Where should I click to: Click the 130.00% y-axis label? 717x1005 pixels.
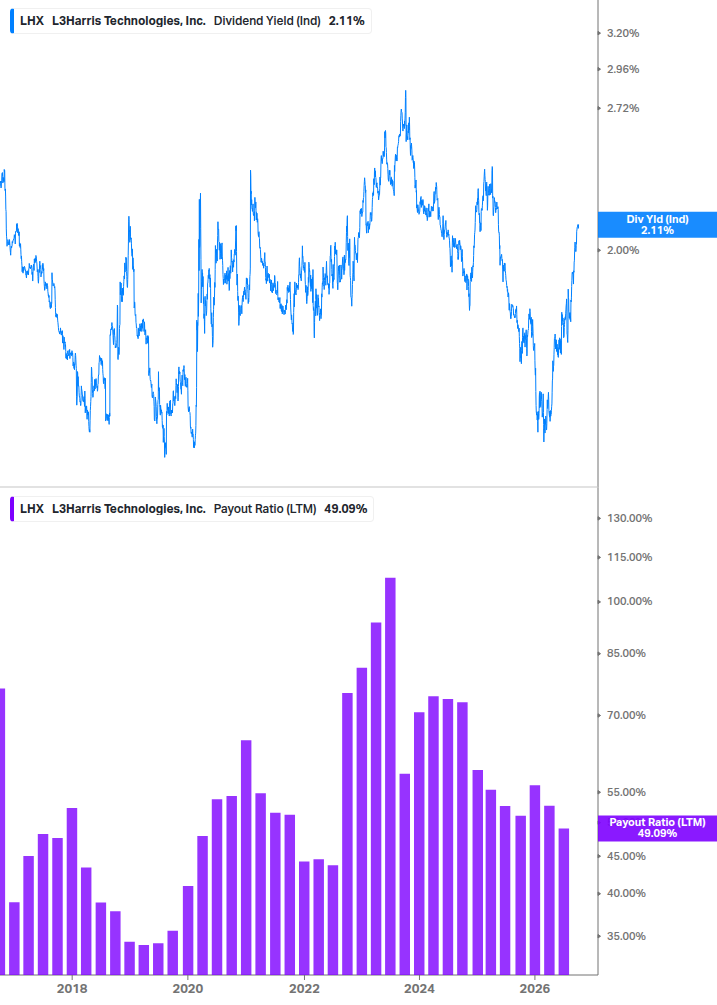[x=629, y=519]
